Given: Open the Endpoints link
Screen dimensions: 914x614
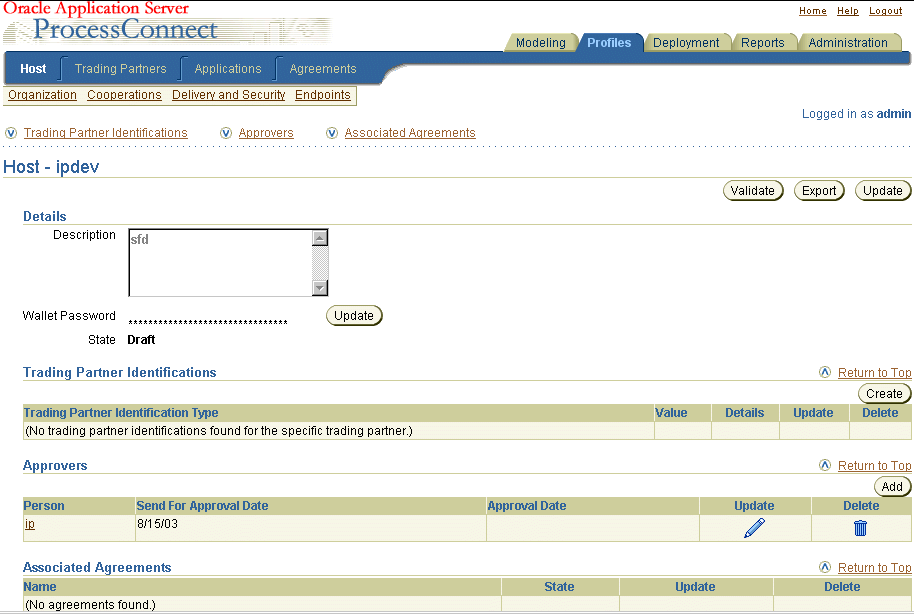Looking at the screenshot, I should (322, 95).
